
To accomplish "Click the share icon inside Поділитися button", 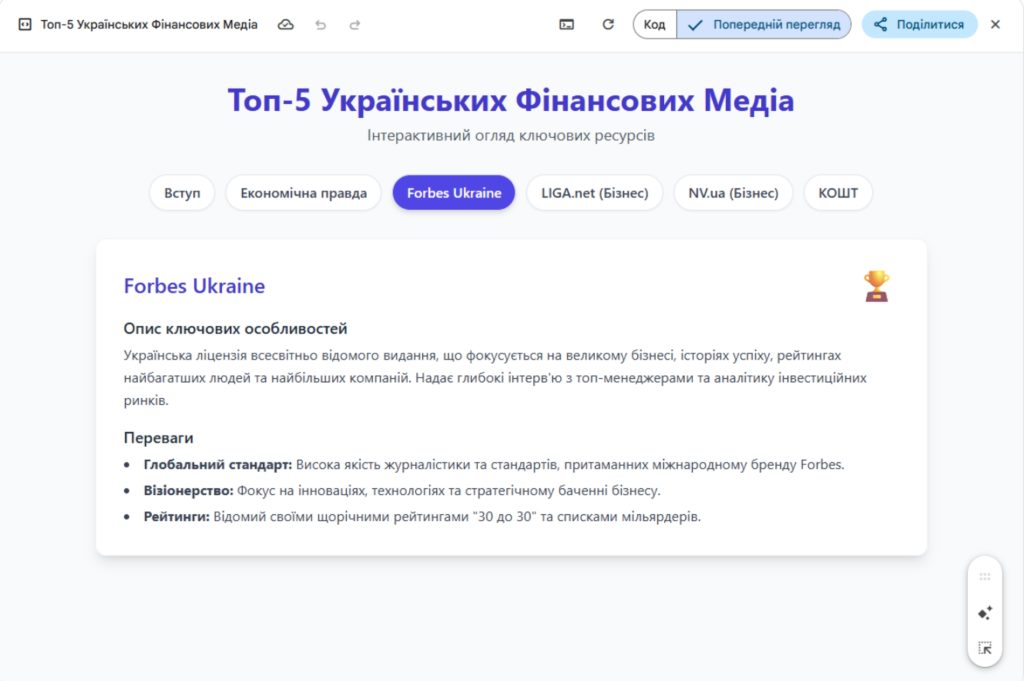I will point(880,23).
